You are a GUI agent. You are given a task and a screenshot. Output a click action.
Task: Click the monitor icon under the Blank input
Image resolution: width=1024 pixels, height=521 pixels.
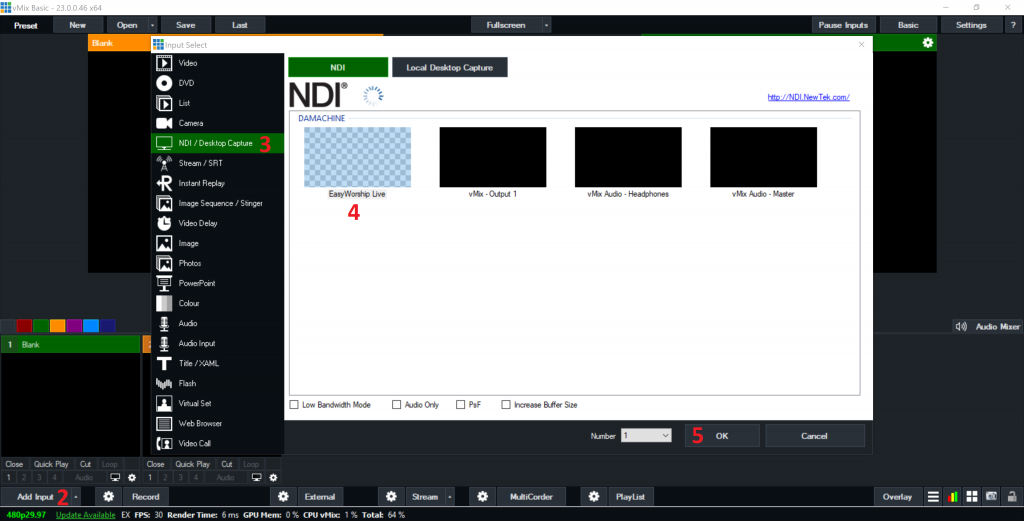[115, 478]
